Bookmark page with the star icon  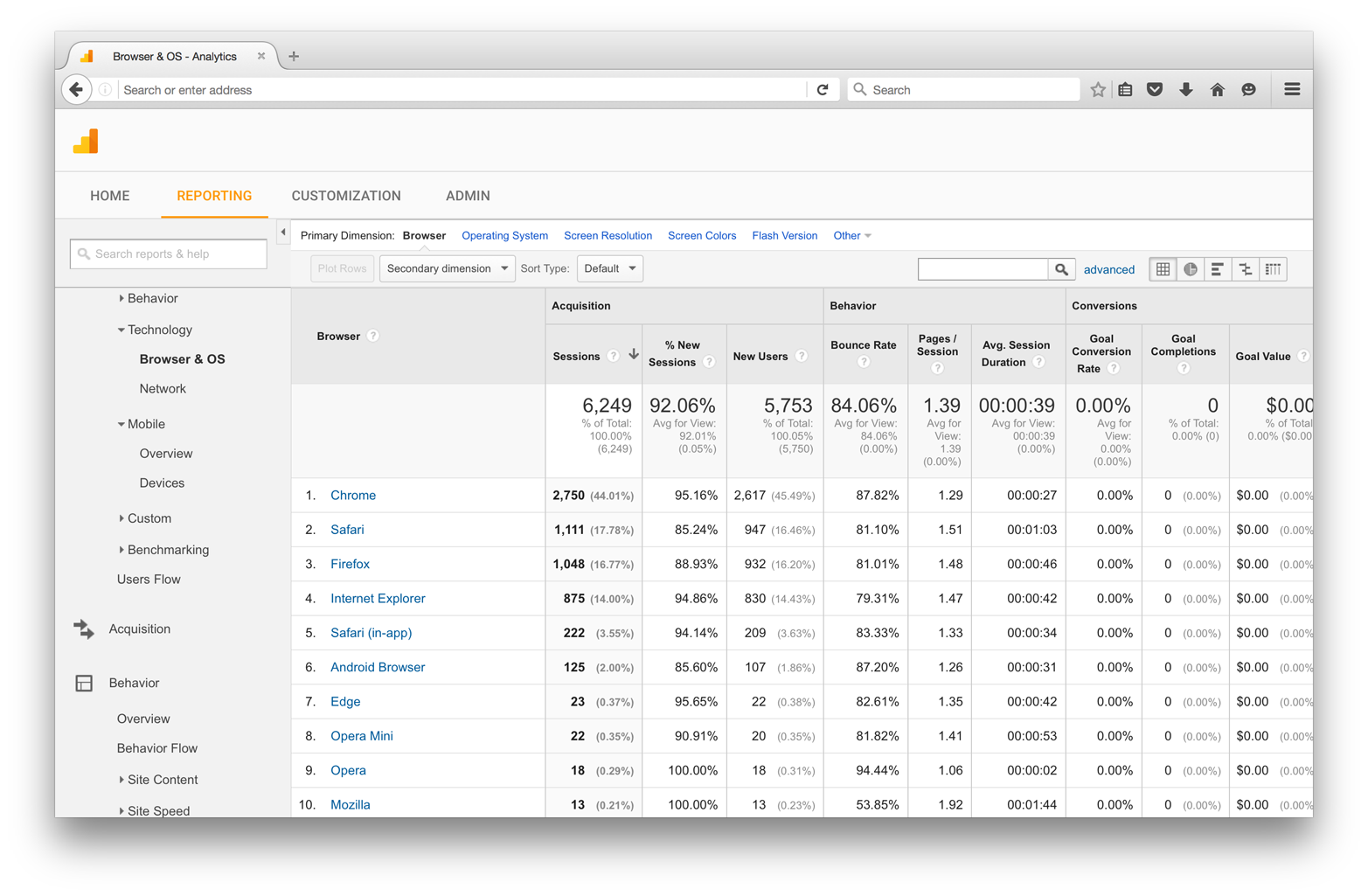coord(1098,89)
